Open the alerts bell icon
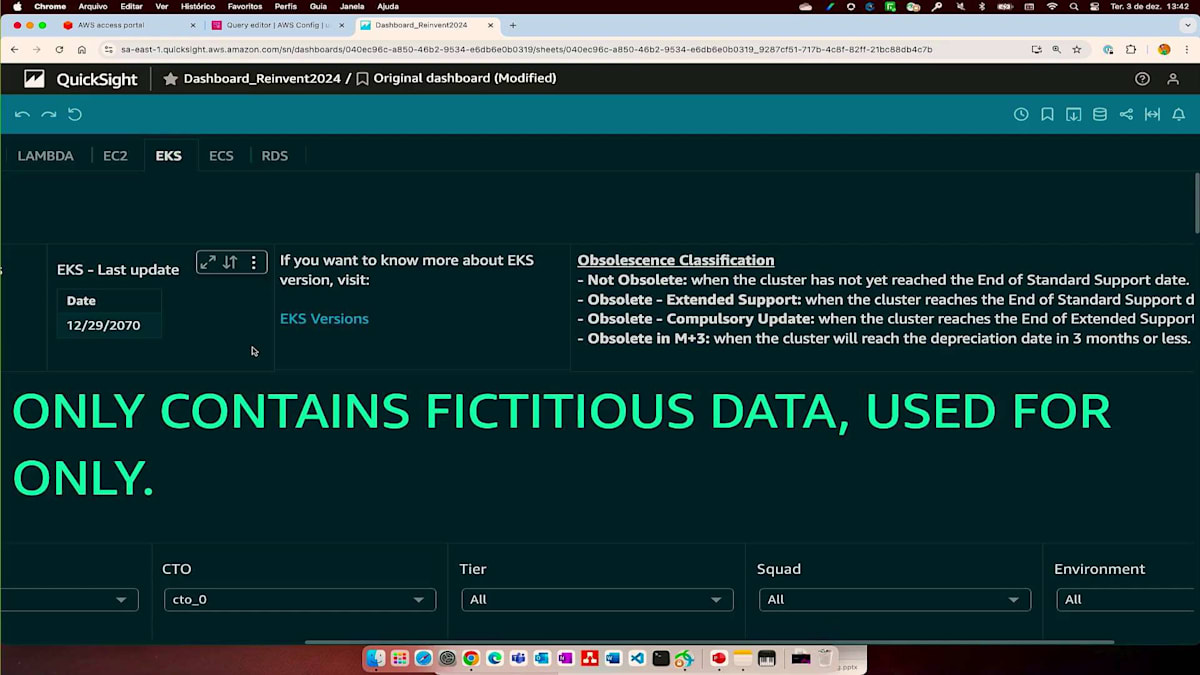 point(1179,114)
